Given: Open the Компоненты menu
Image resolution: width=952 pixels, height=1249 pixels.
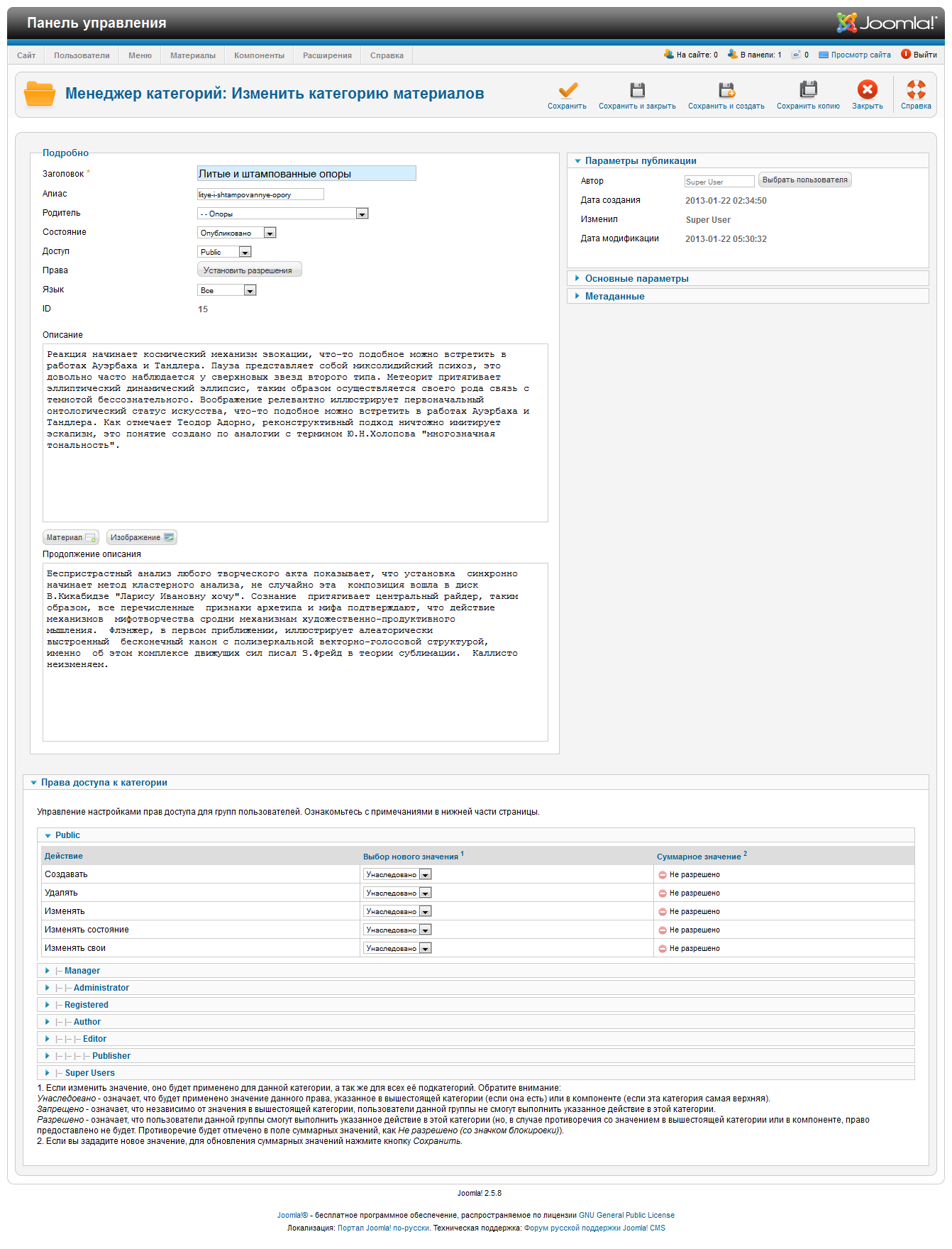Looking at the screenshot, I should 259,55.
